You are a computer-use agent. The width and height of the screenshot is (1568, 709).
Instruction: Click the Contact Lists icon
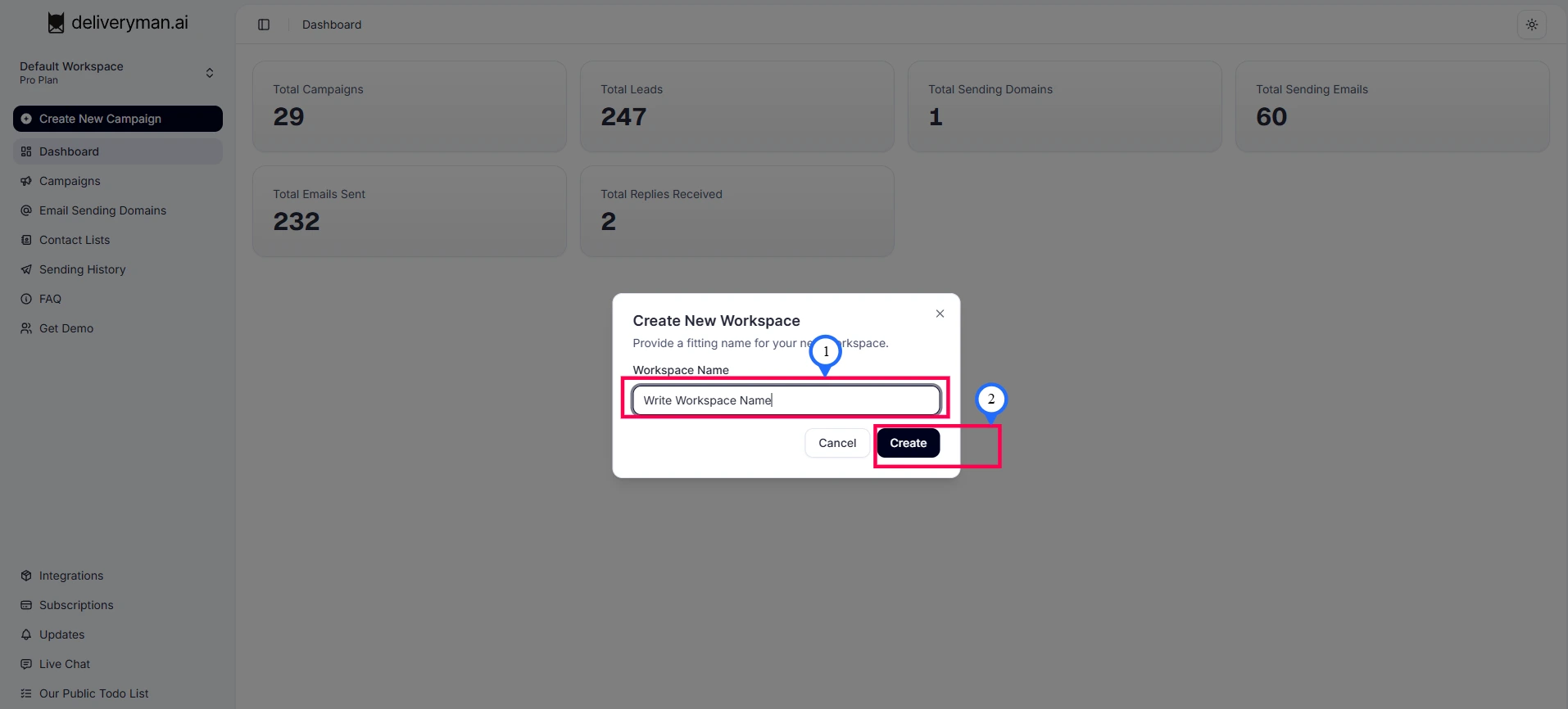26,240
